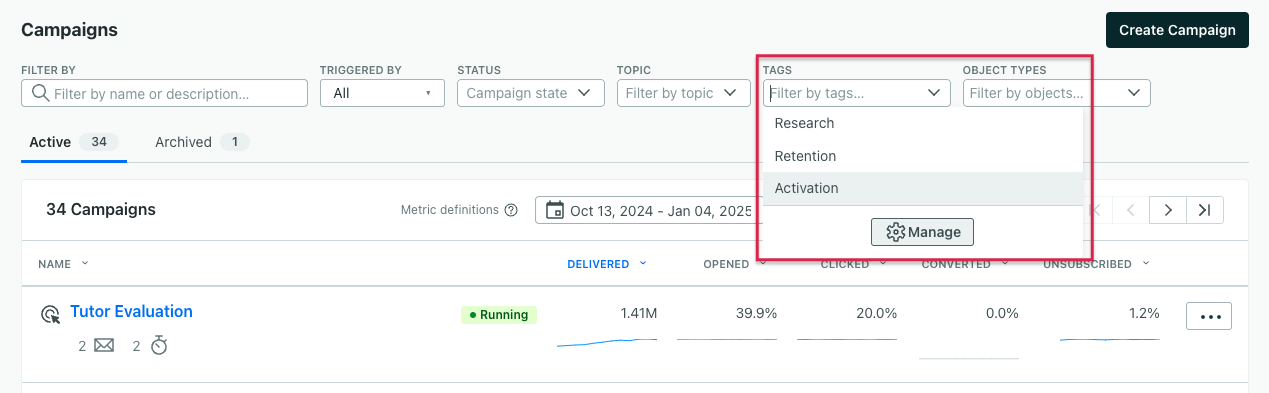
Task: Go to the previous page arrow
Action: (x=1131, y=210)
